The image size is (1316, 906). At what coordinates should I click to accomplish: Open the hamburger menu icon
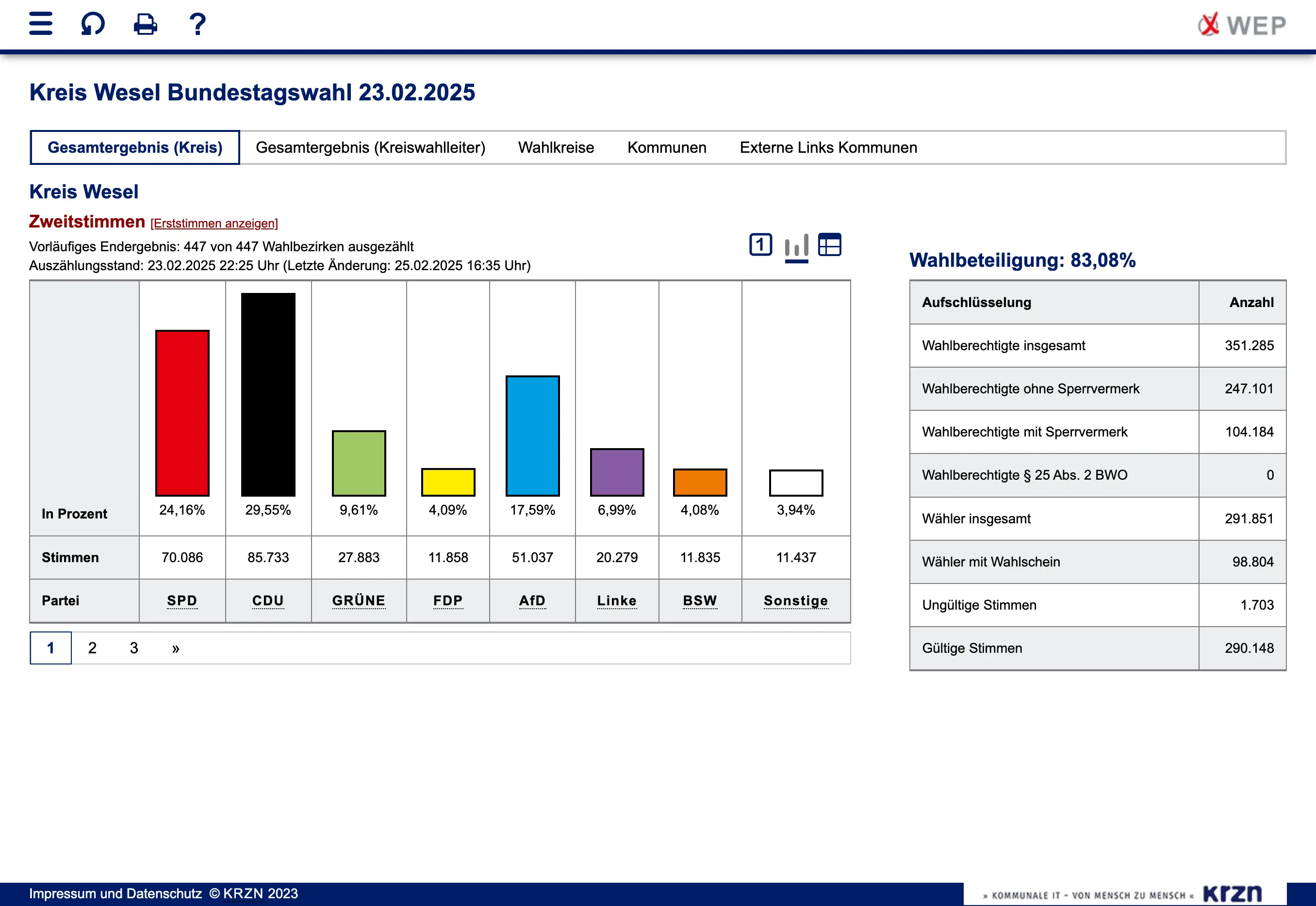(x=40, y=24)
